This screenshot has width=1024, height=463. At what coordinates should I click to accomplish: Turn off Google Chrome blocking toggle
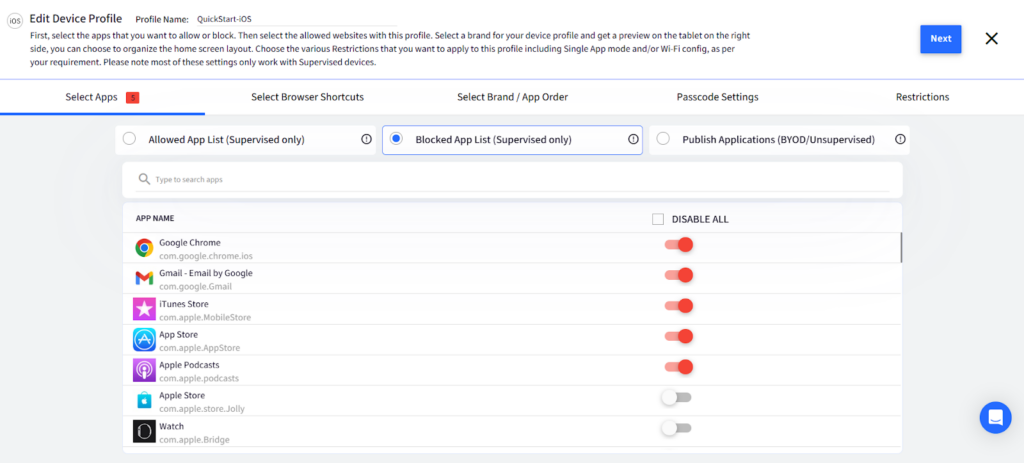click(x=679, y=245)
